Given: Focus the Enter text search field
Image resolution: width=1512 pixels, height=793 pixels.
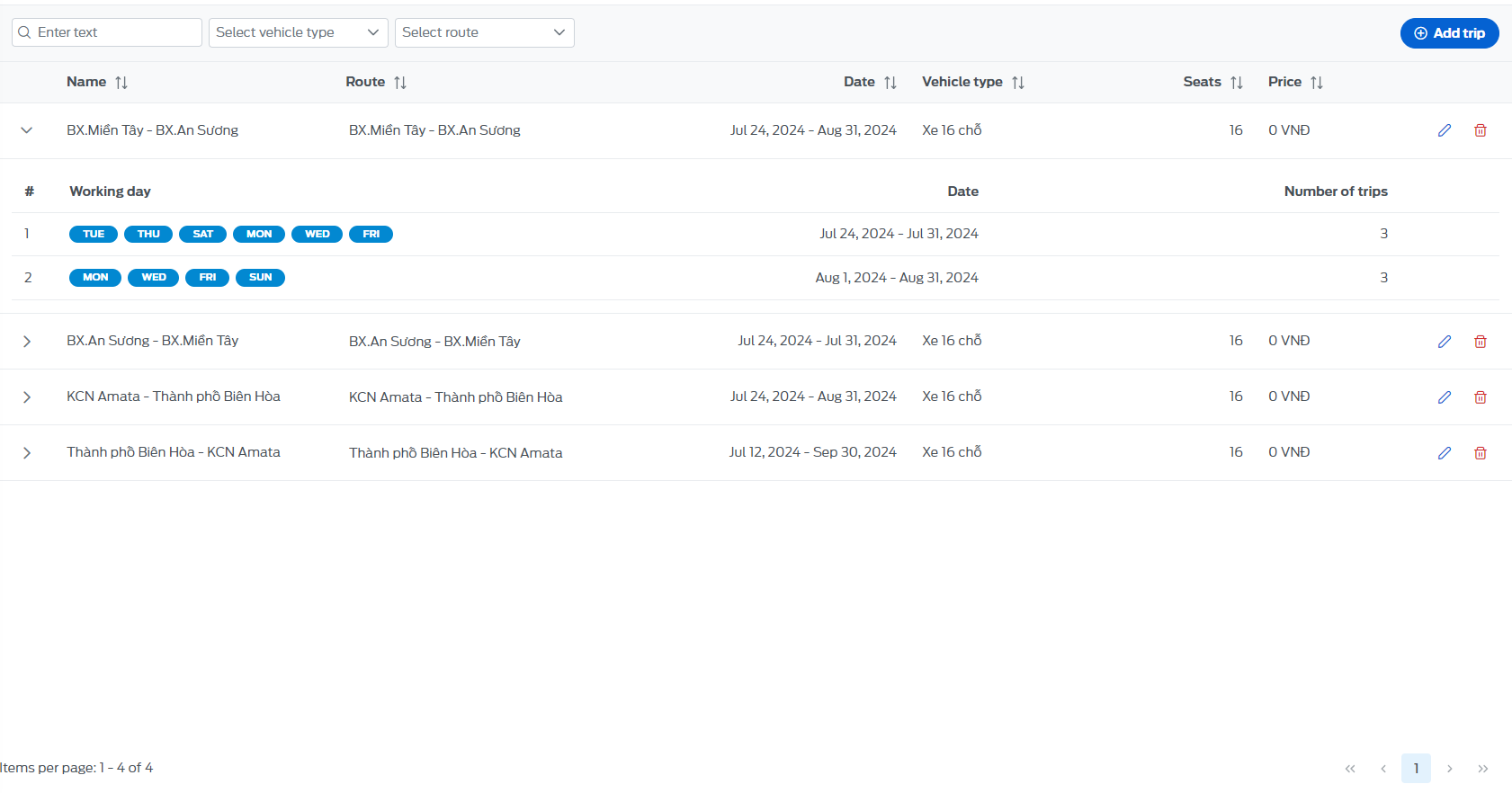Looking at the screenshot, I should (x=107, y=32).
